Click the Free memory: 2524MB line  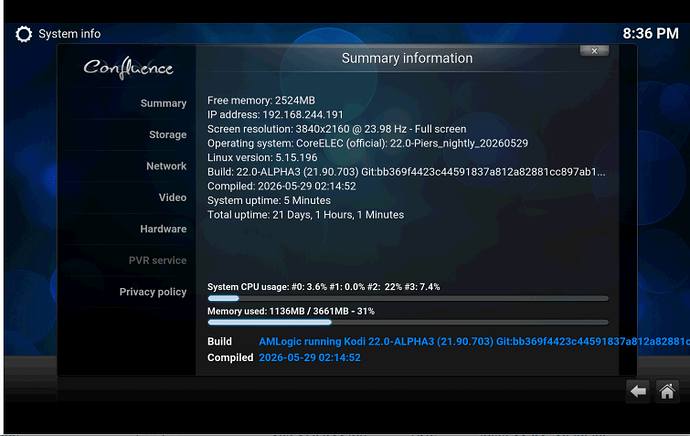pyautogui.click(x=261, y=100)
